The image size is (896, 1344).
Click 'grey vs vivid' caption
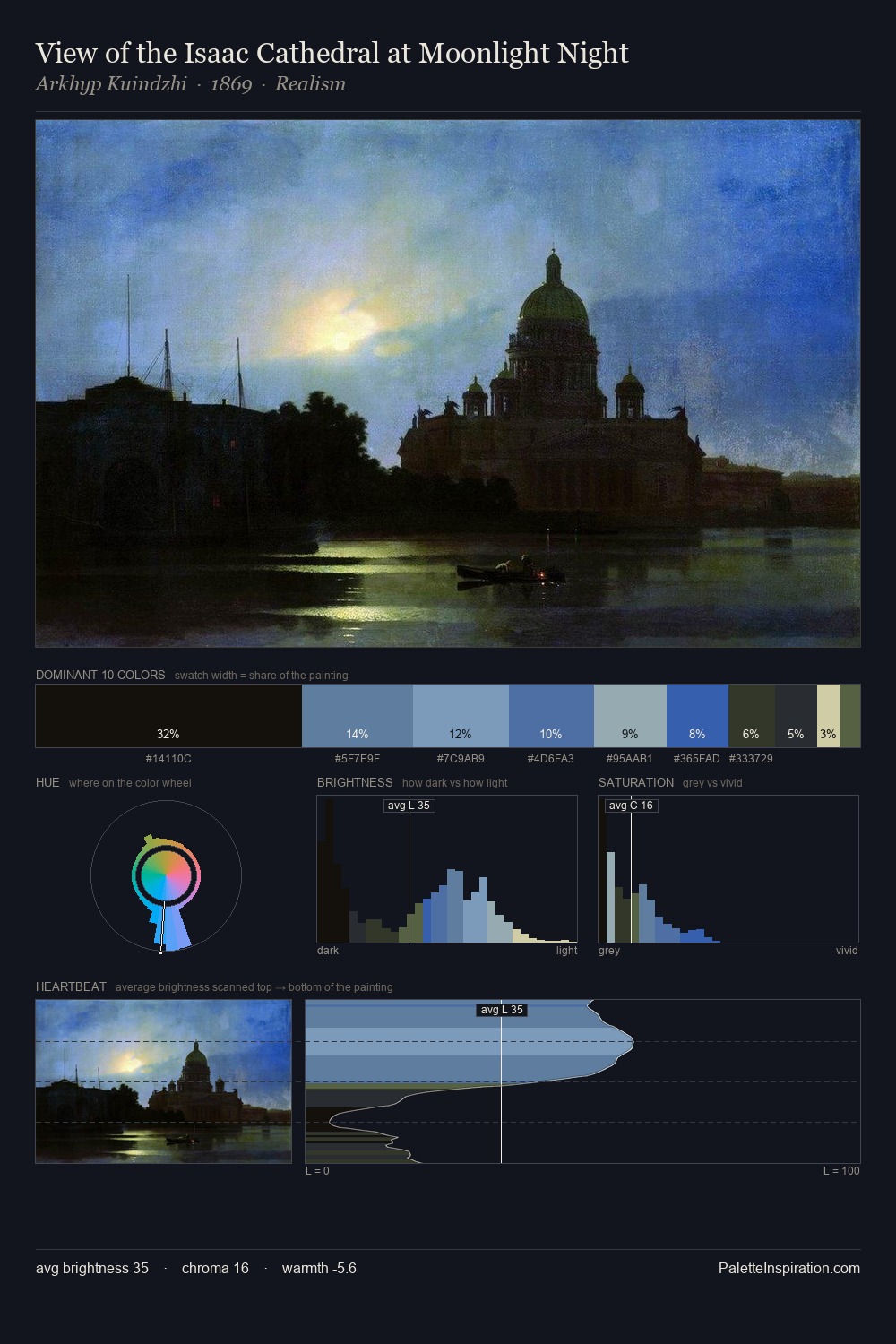pos(712,783)
